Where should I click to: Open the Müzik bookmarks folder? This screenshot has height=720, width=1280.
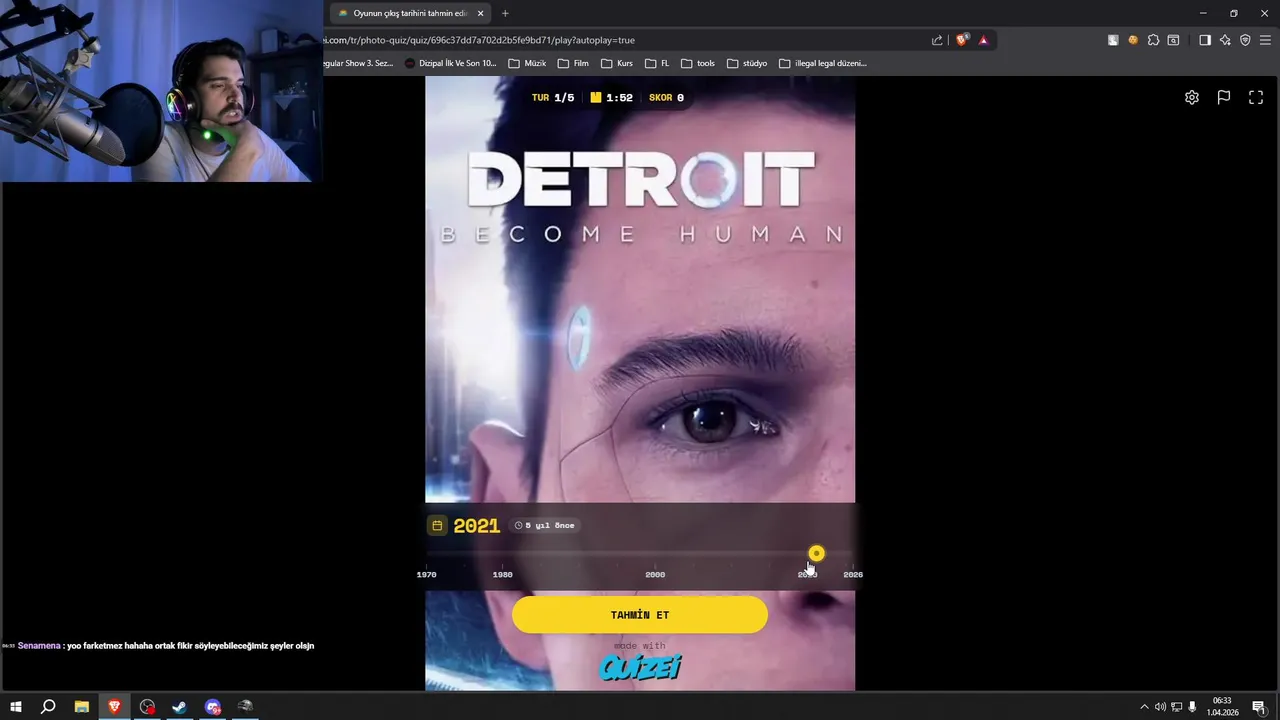tap(527, 63)
